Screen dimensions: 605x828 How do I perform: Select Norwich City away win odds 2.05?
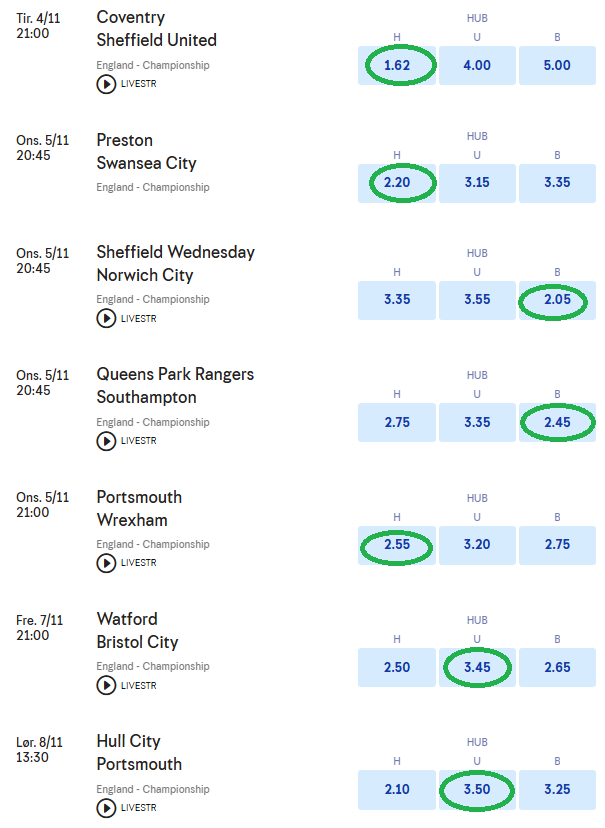(557, 300)
